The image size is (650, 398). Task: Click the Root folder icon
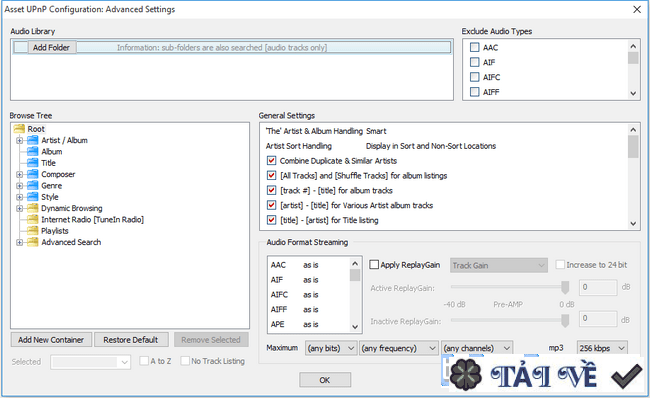point(19,129)
